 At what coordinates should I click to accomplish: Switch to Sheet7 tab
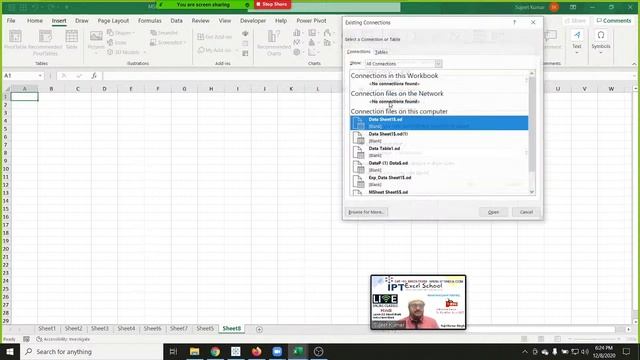[x=179, y=328]
